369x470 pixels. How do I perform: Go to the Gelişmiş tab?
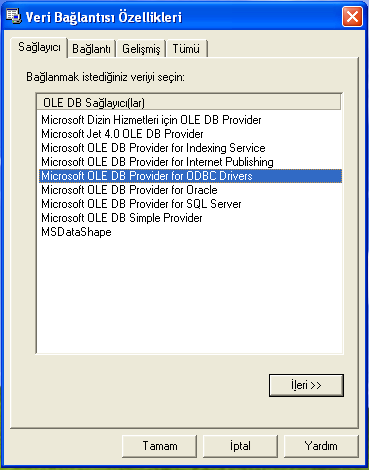[141, 49]
